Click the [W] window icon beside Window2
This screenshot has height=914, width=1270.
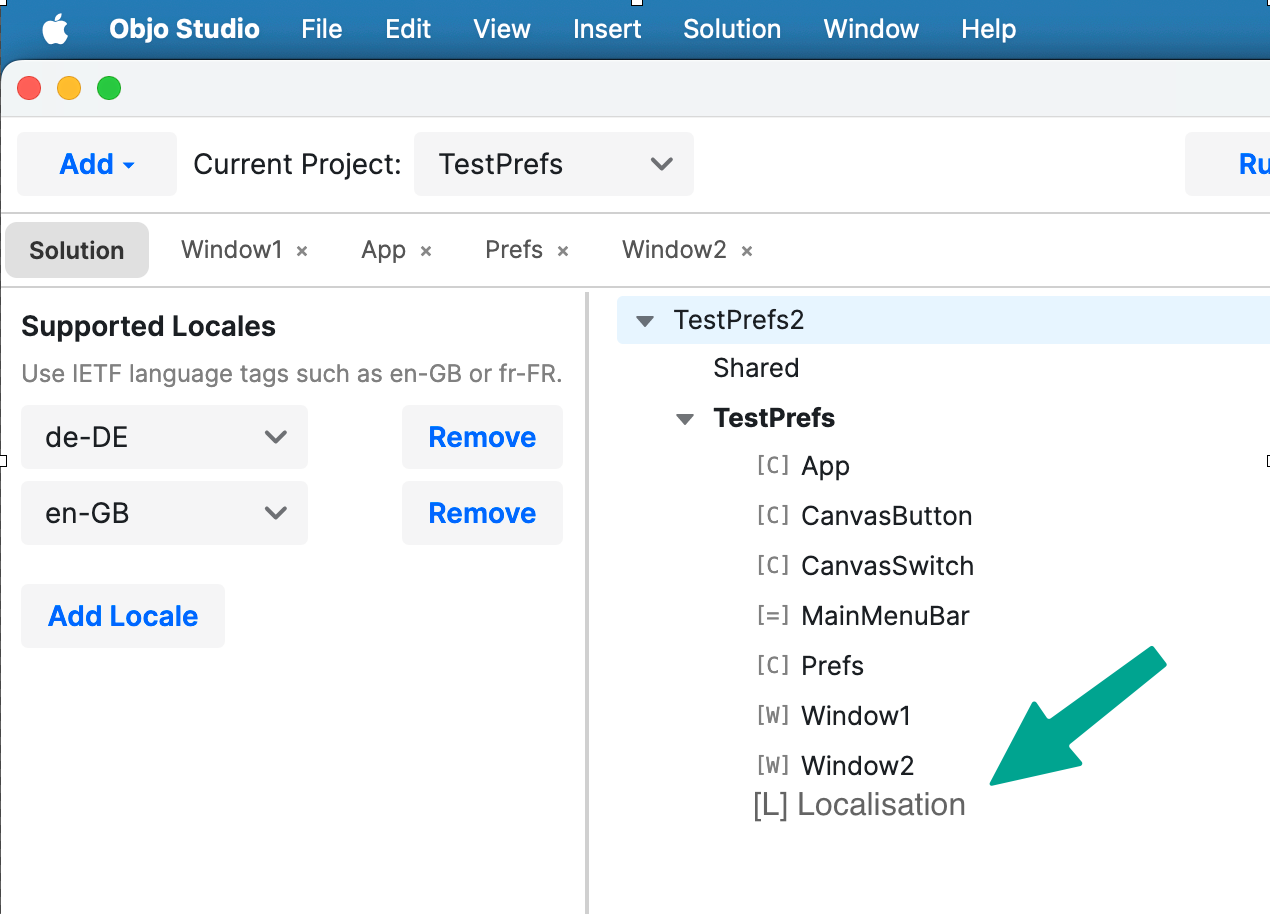coord(773,765)
